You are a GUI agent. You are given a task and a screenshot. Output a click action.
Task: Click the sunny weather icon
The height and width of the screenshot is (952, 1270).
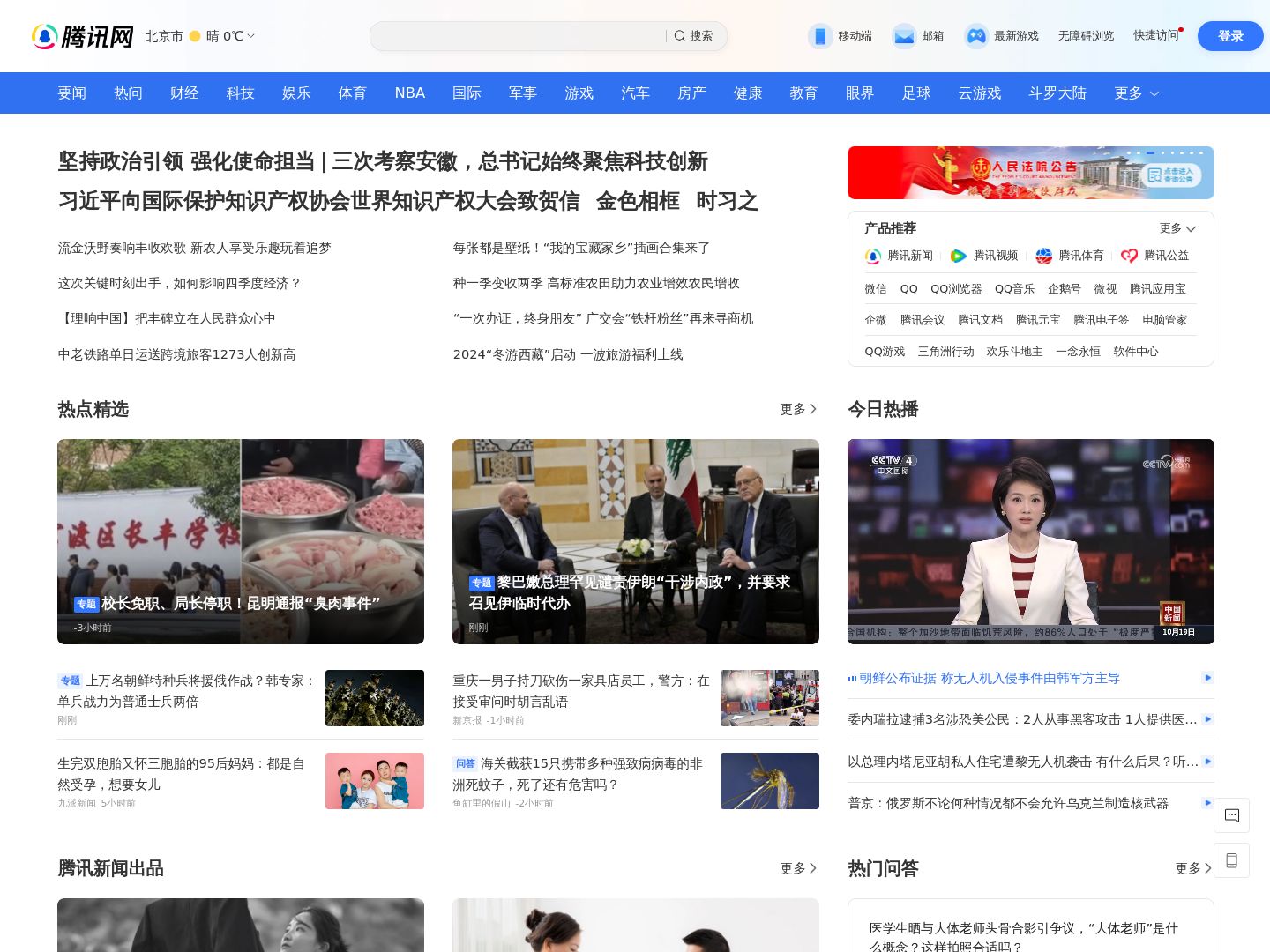click(x=195, y=36)
